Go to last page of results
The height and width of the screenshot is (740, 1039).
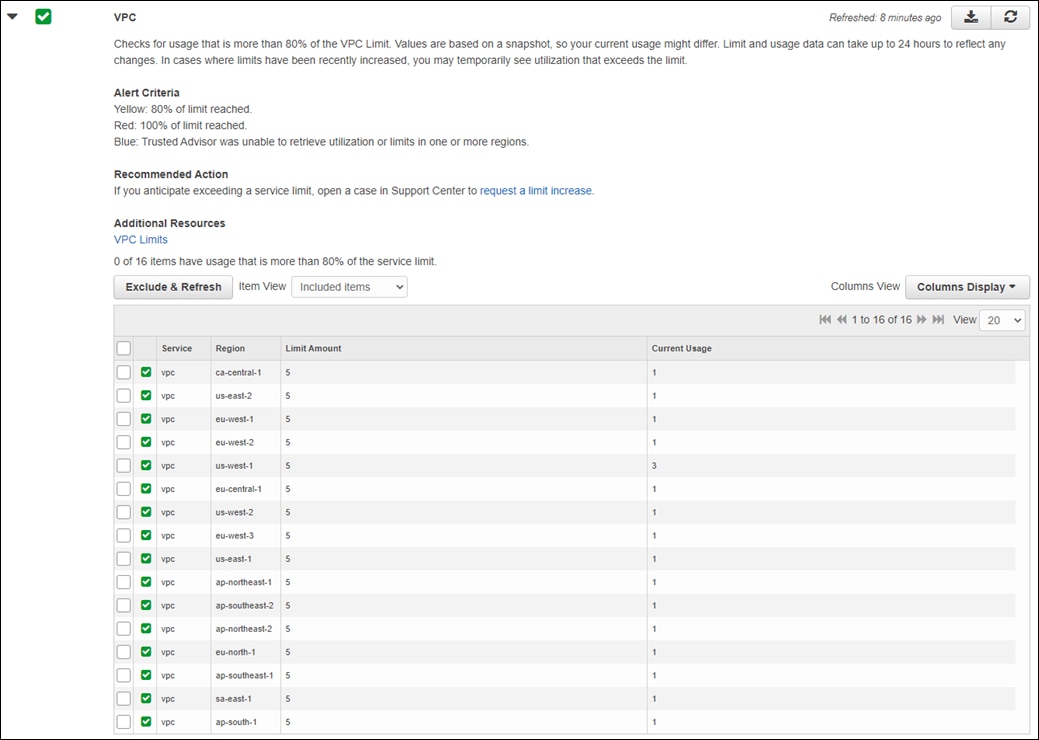click(938, 320)
